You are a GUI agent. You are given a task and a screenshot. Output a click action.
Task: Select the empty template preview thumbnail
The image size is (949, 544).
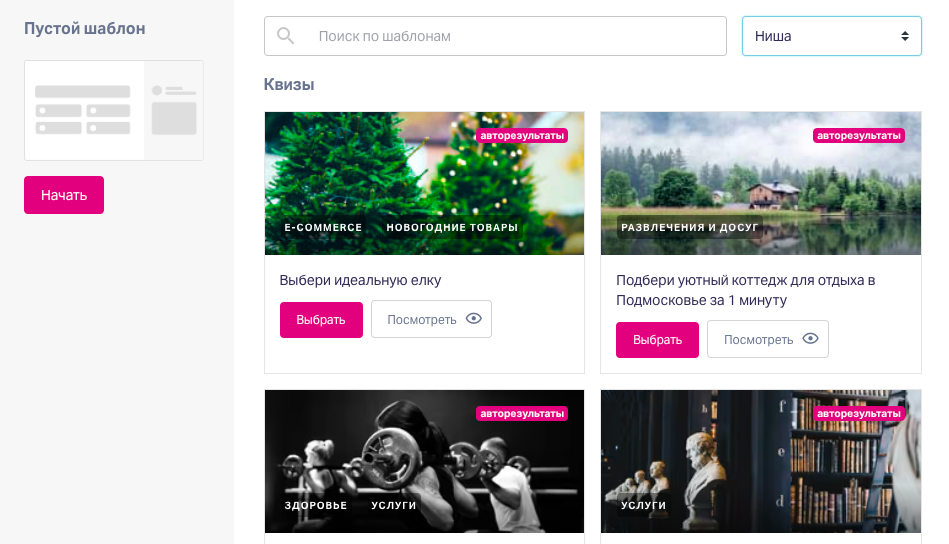(114, 110)
